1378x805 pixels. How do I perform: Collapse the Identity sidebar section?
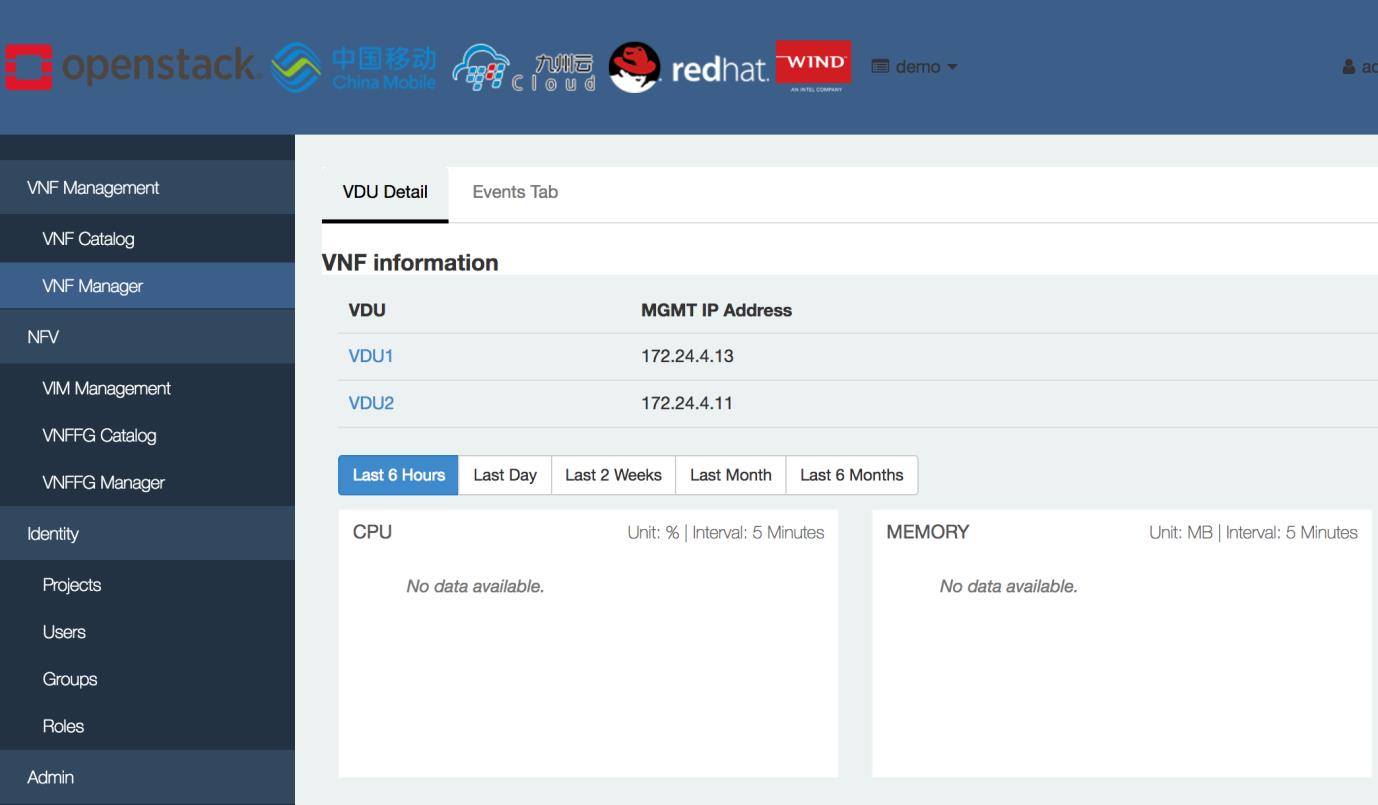52,534
